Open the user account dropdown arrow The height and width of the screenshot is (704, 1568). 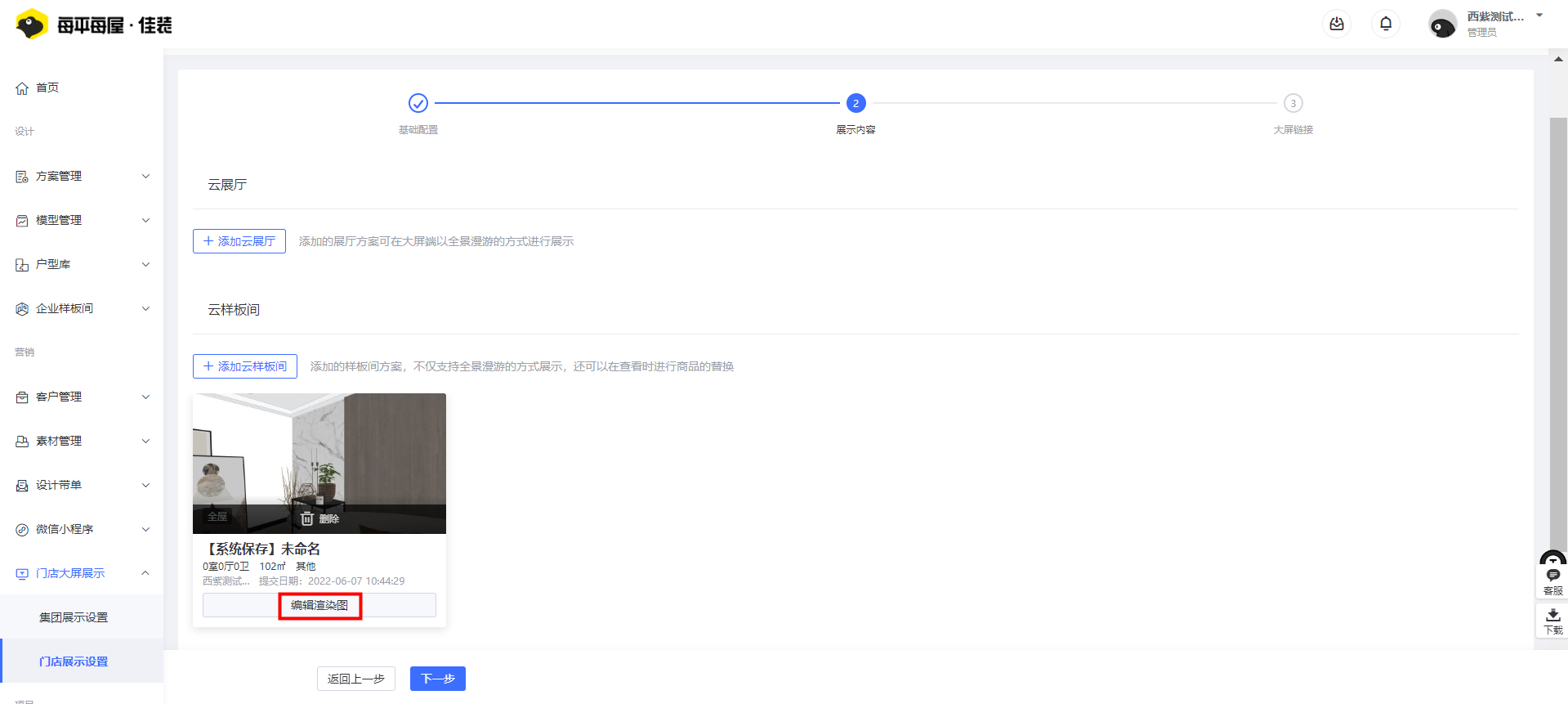[x=1539, y=16]
